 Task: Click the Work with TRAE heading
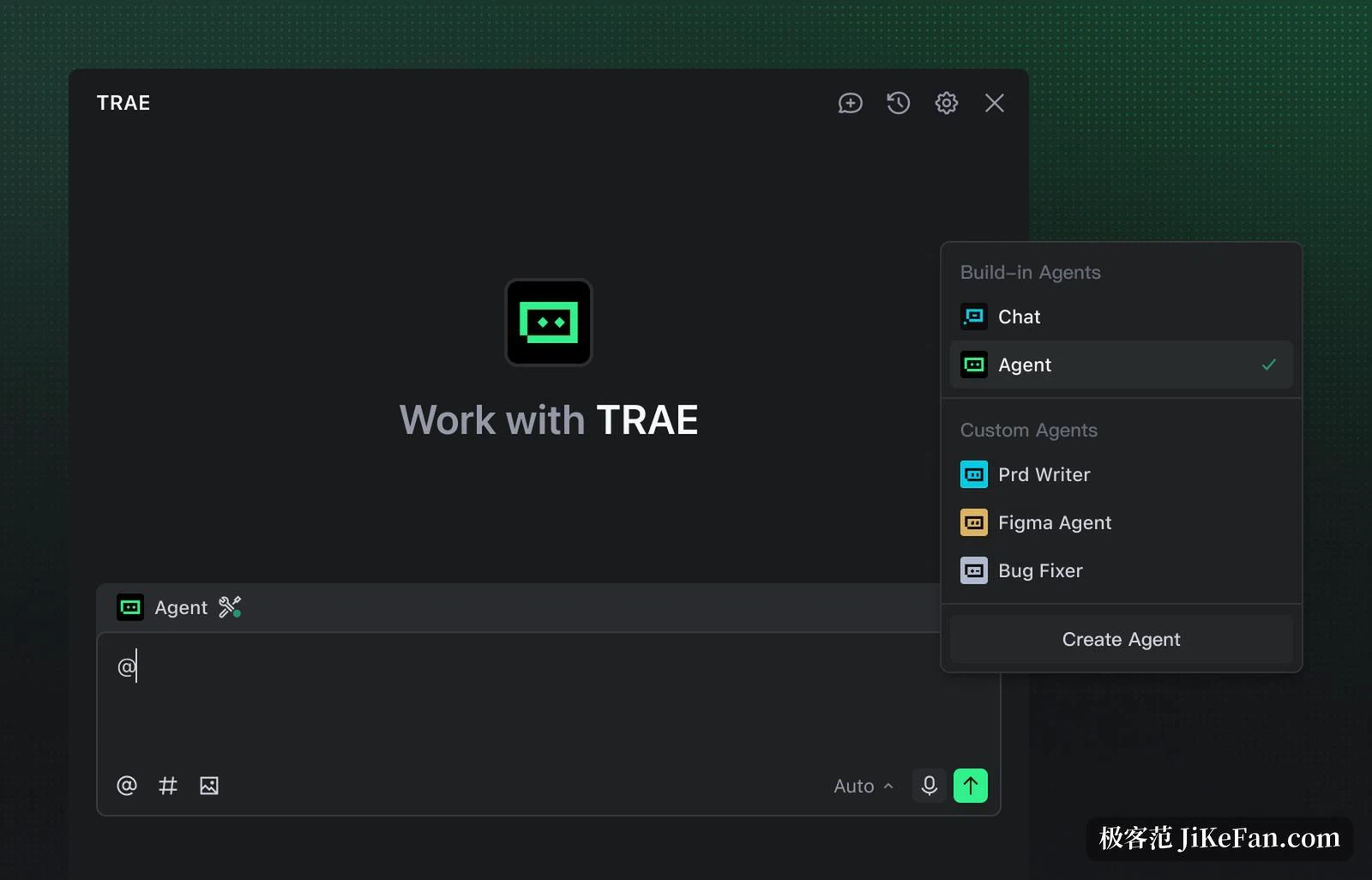(x=549, y=419)
